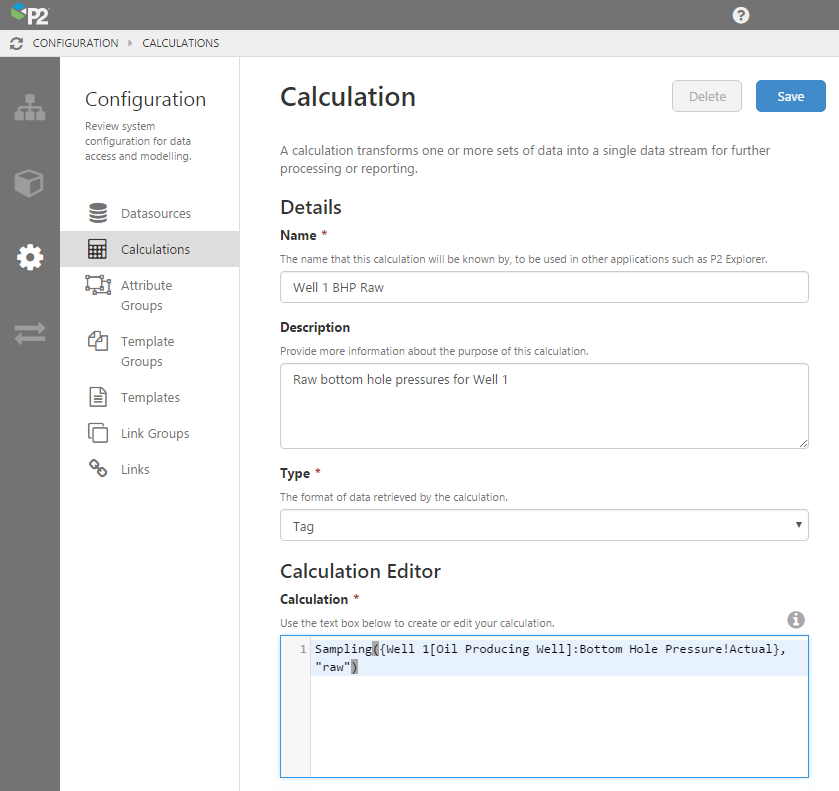This screenshot has width=839, height=791.
Task: Open Link Groups configuration page
Action: click(x=154, y=433)
